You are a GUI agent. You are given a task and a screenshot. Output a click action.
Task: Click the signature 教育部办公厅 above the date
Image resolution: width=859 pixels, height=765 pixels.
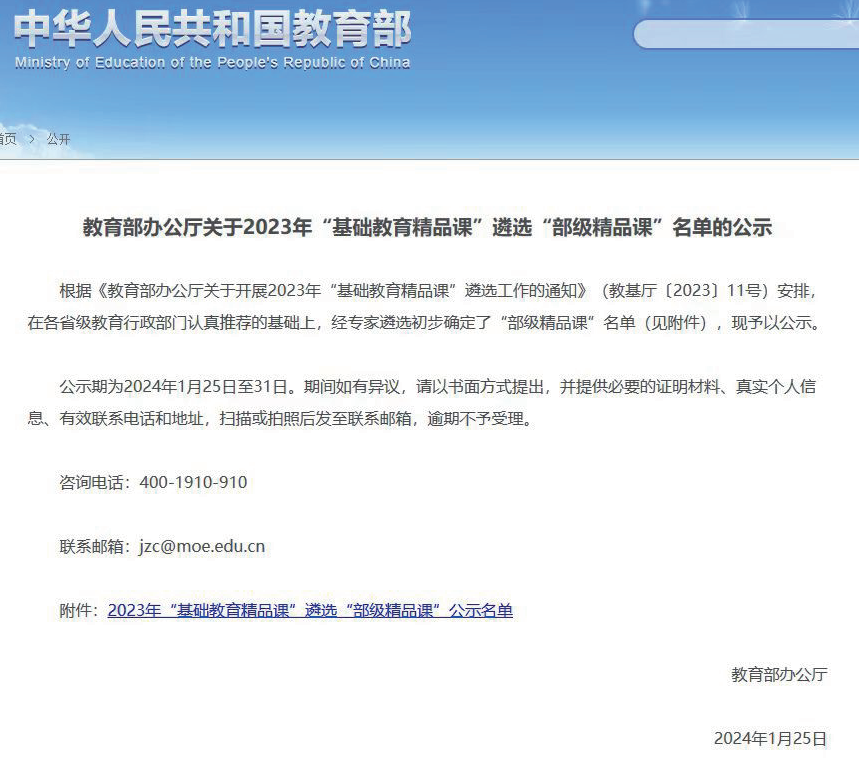(779, 675)
